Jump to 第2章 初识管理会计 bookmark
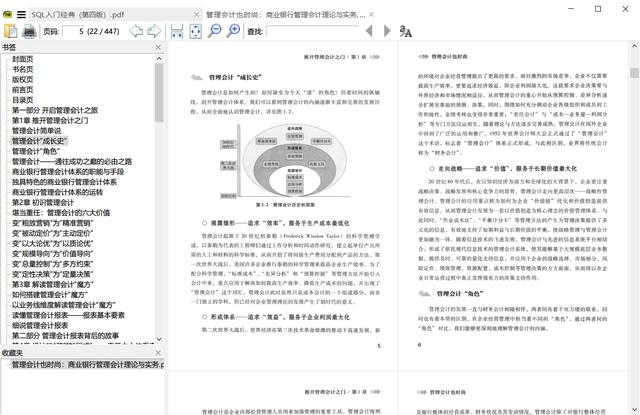 (43, 202)
